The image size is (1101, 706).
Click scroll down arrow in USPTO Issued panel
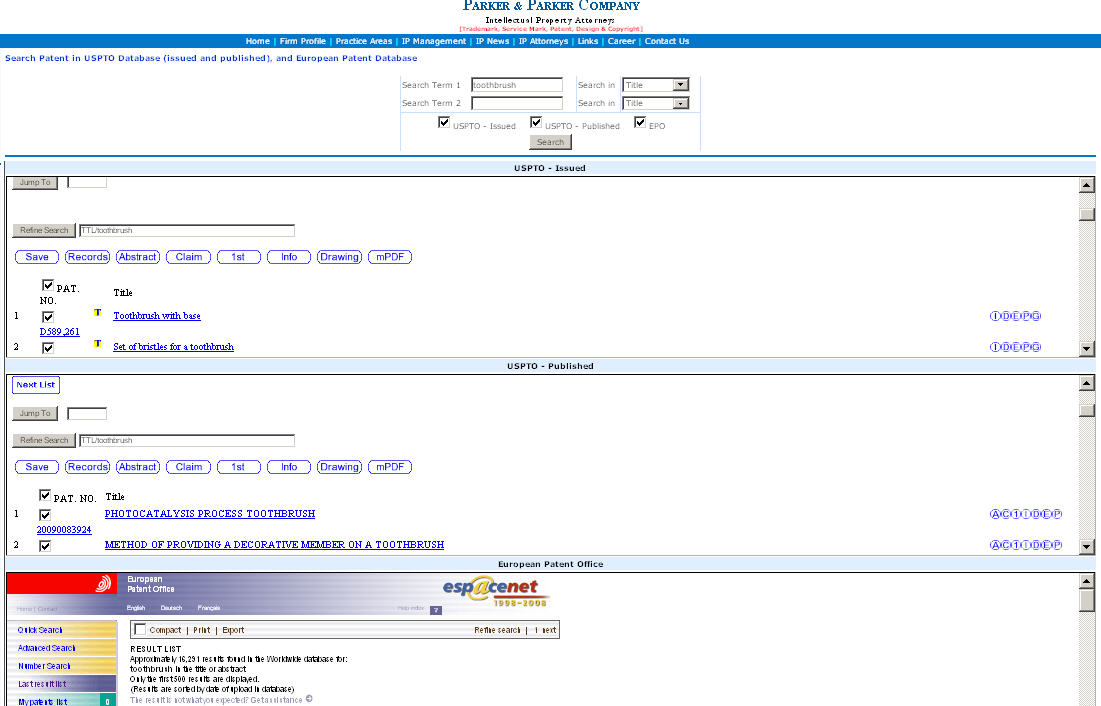(1087, 348)
